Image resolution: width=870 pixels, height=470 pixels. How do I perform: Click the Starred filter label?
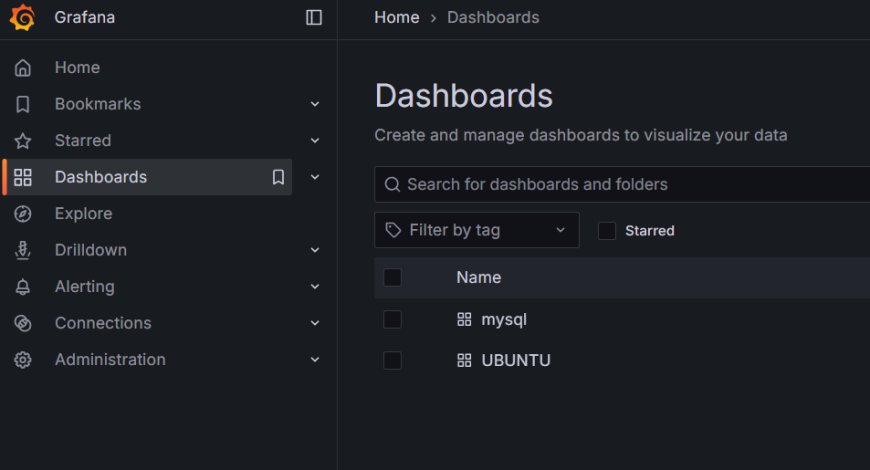point(650,231)
